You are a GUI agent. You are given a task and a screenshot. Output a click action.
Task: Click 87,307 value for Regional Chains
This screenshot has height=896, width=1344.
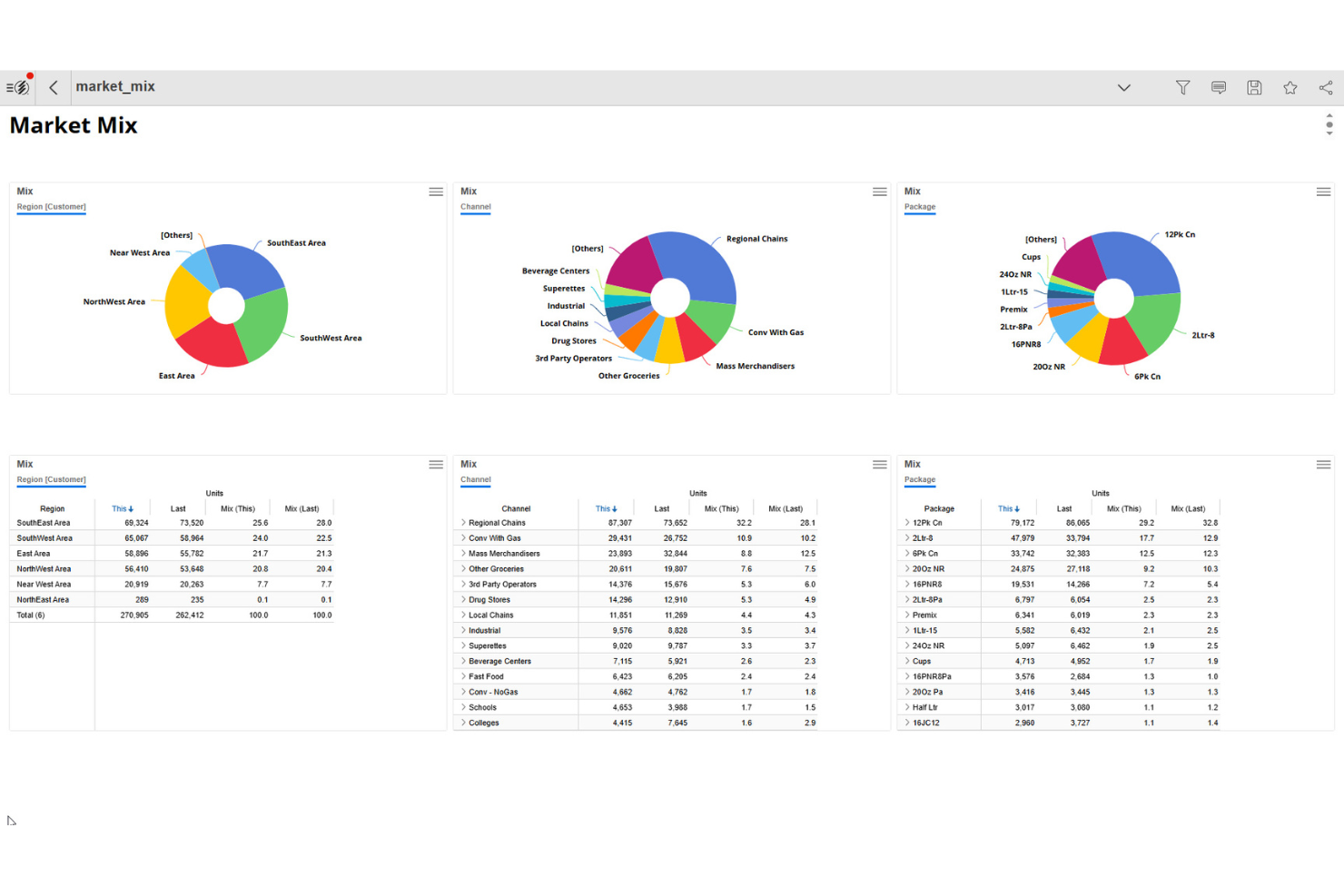[x=620, y=523]
